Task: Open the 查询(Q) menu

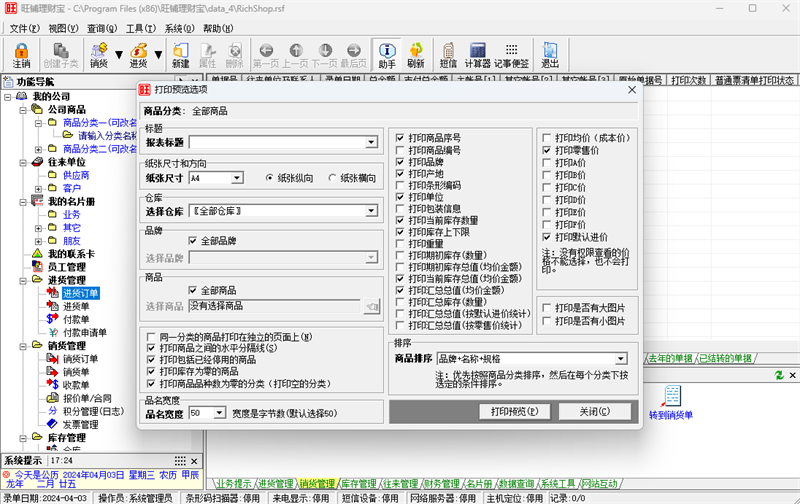Action: (x=102, y=29)
